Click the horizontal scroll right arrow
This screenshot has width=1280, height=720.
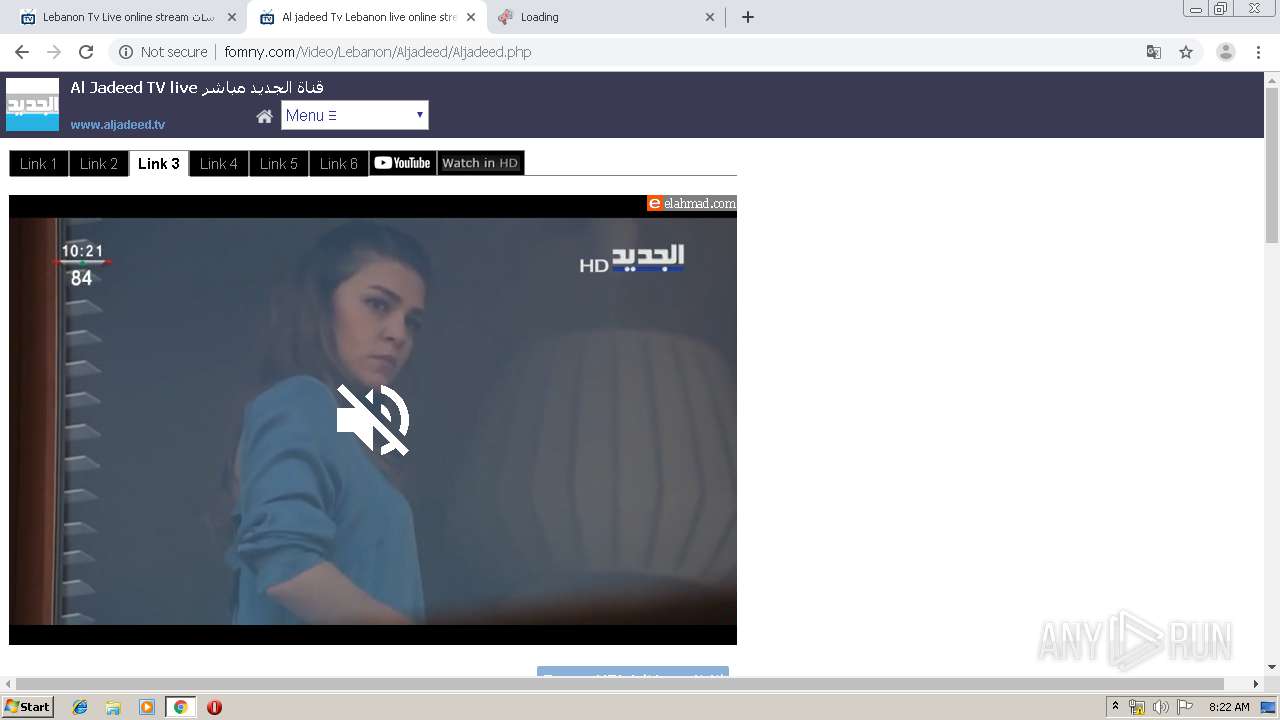[1256, 684]
